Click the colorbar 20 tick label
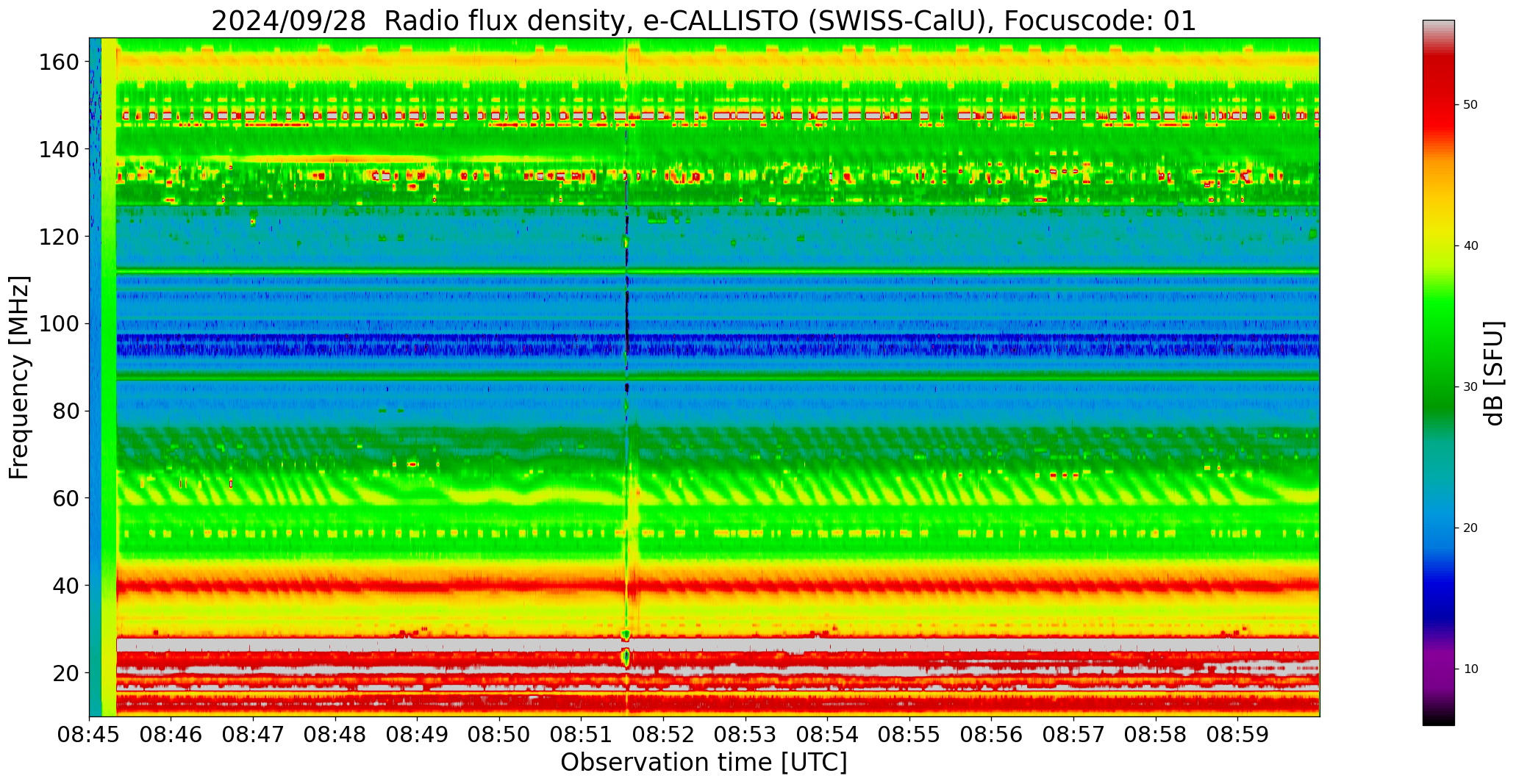The width and height of the screenshot is (1516, 784). [x=1470, y=528]
